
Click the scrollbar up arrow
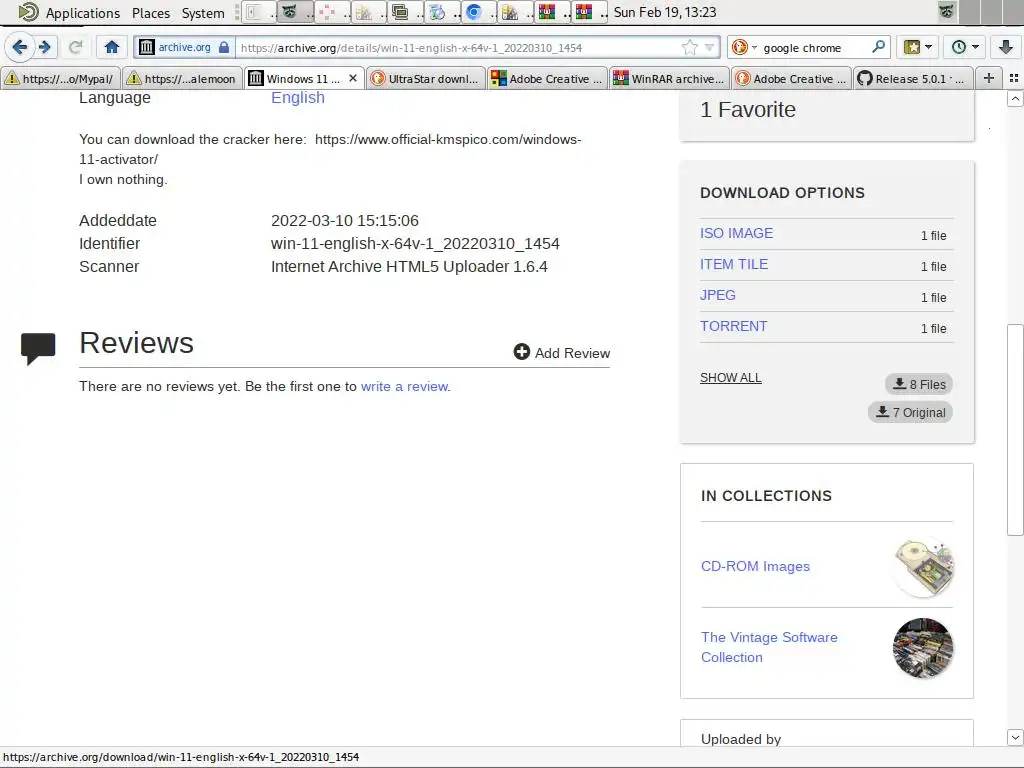(x=1015, y=99)
